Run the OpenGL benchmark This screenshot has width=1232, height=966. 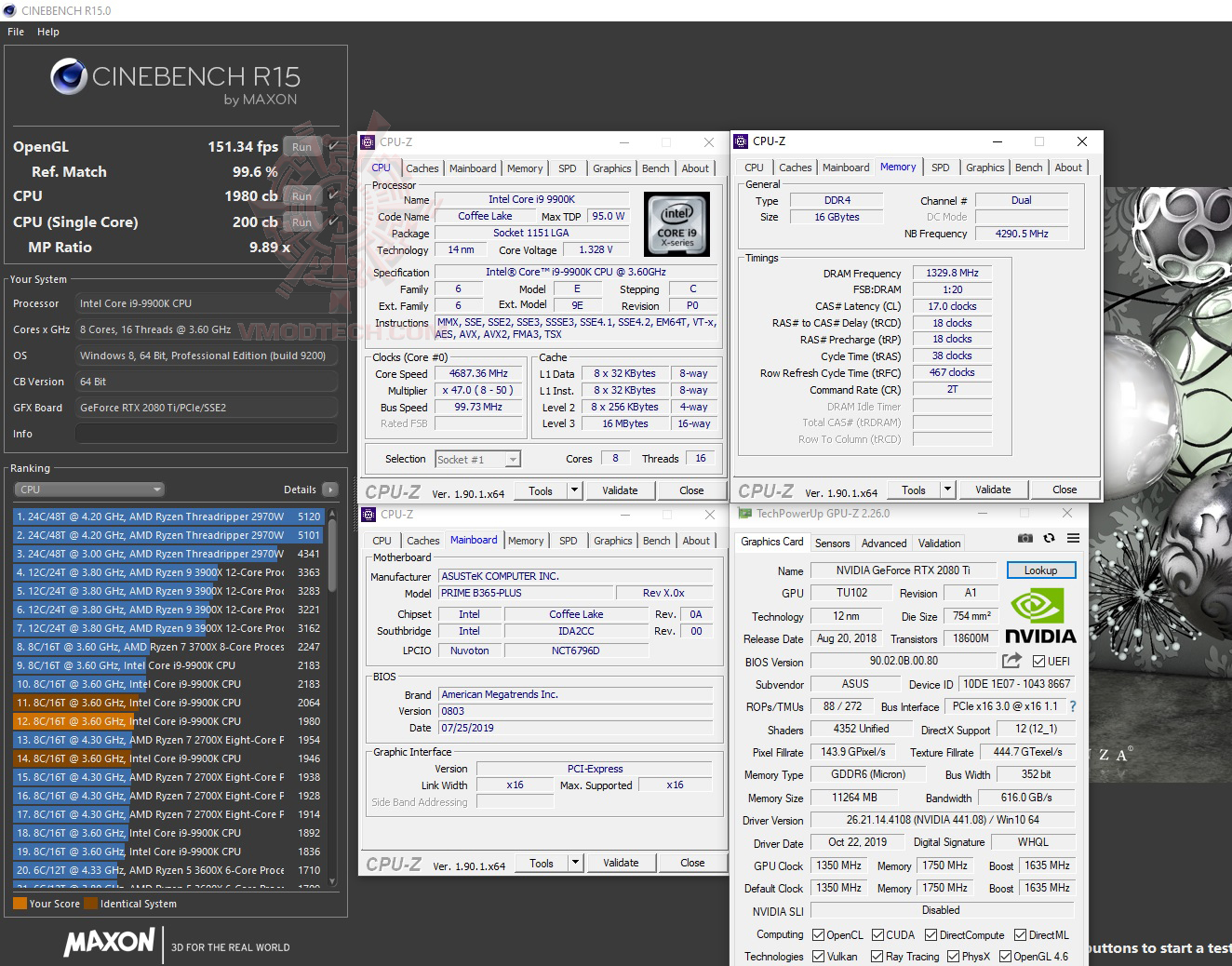[301, 146]
